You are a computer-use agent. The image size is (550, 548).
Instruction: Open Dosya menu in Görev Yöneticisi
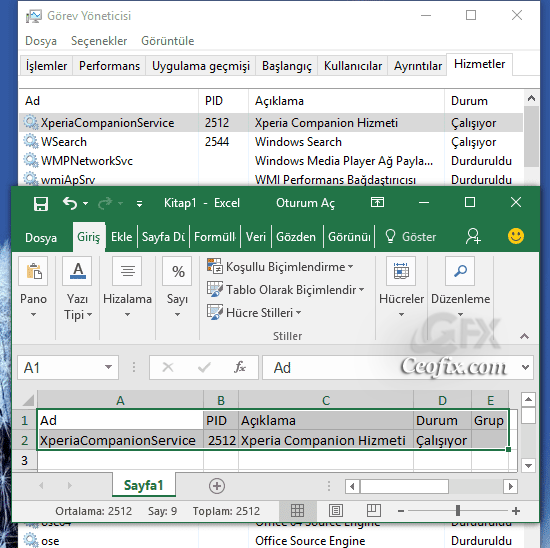coord(41,41)
